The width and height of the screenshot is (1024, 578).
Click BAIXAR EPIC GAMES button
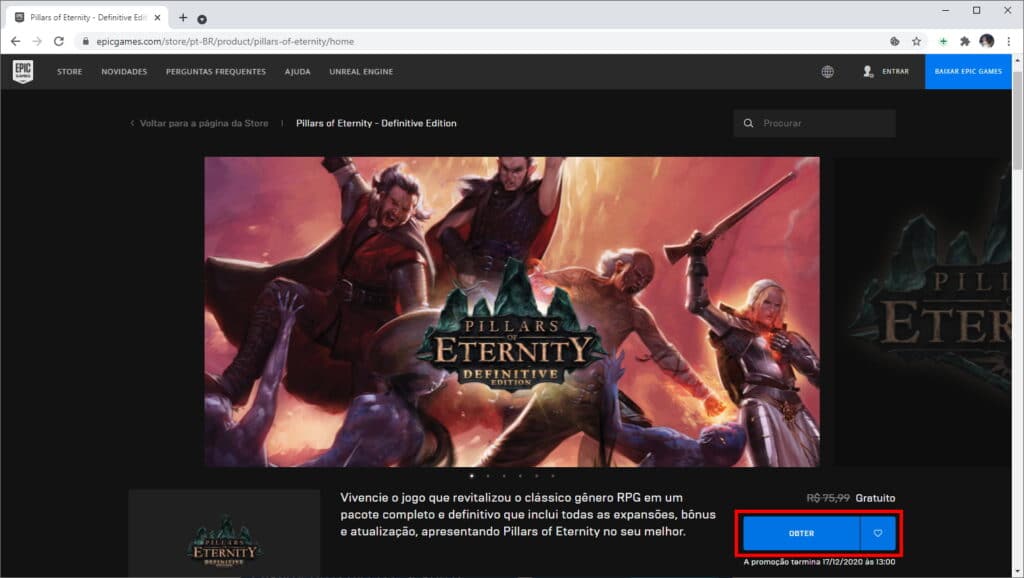tap(968, 71)
